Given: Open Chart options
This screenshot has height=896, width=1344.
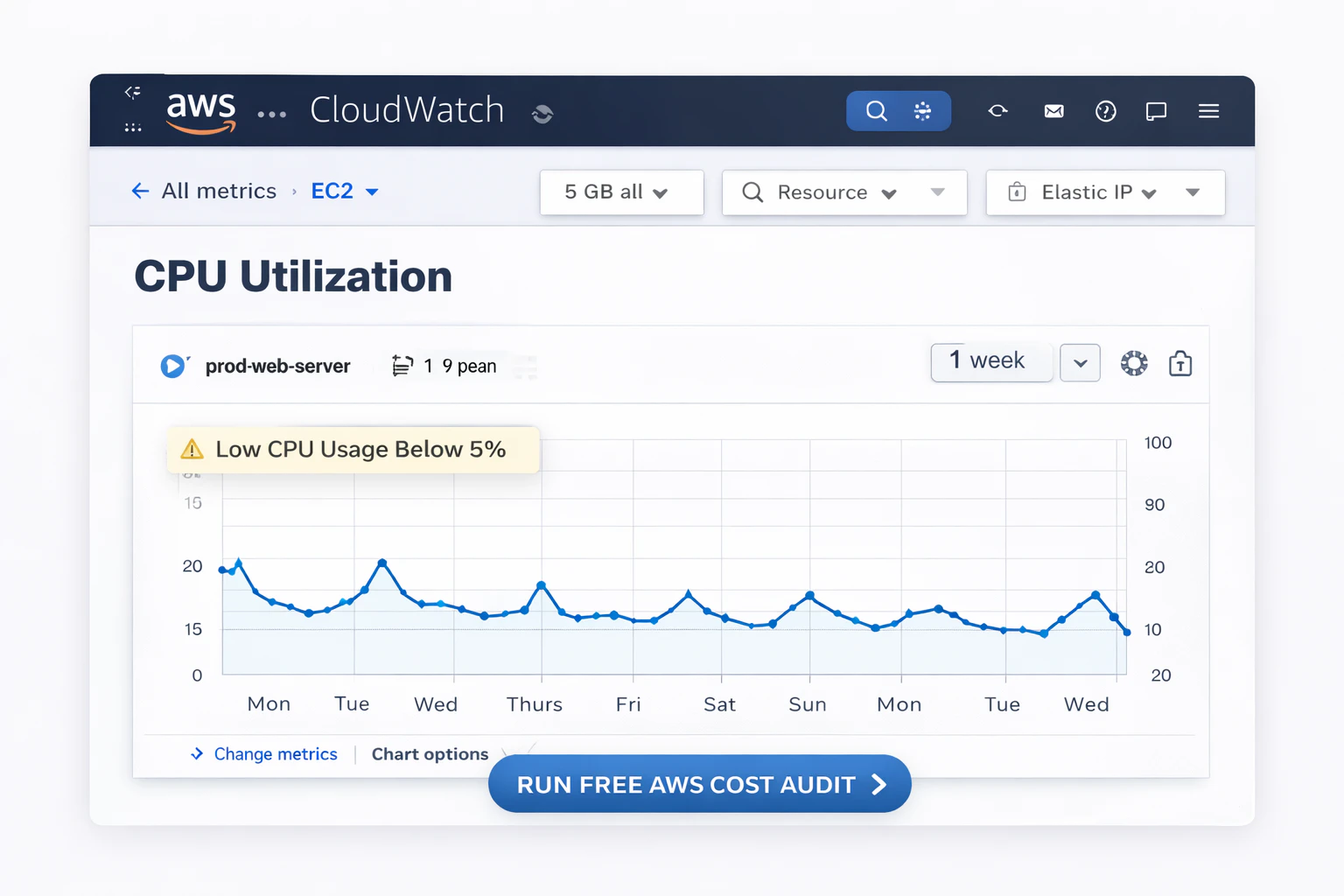Looking at the screenshot, I should click(430, 754).
